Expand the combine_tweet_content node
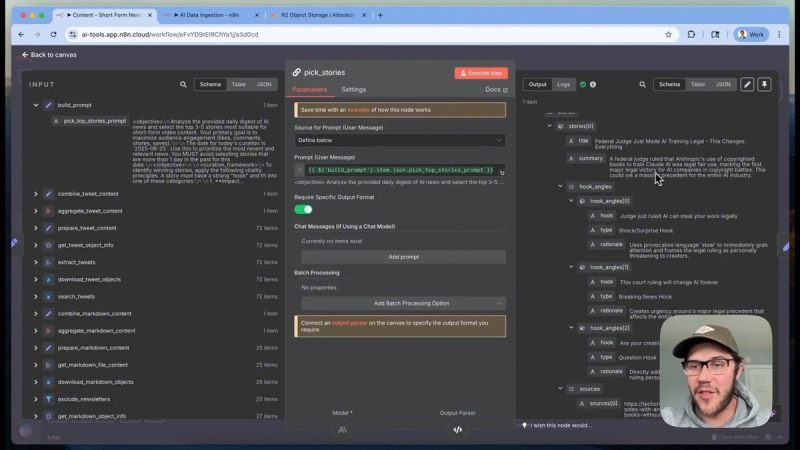The width and height of the screenshot is (800, 450). tap(36, 194)
